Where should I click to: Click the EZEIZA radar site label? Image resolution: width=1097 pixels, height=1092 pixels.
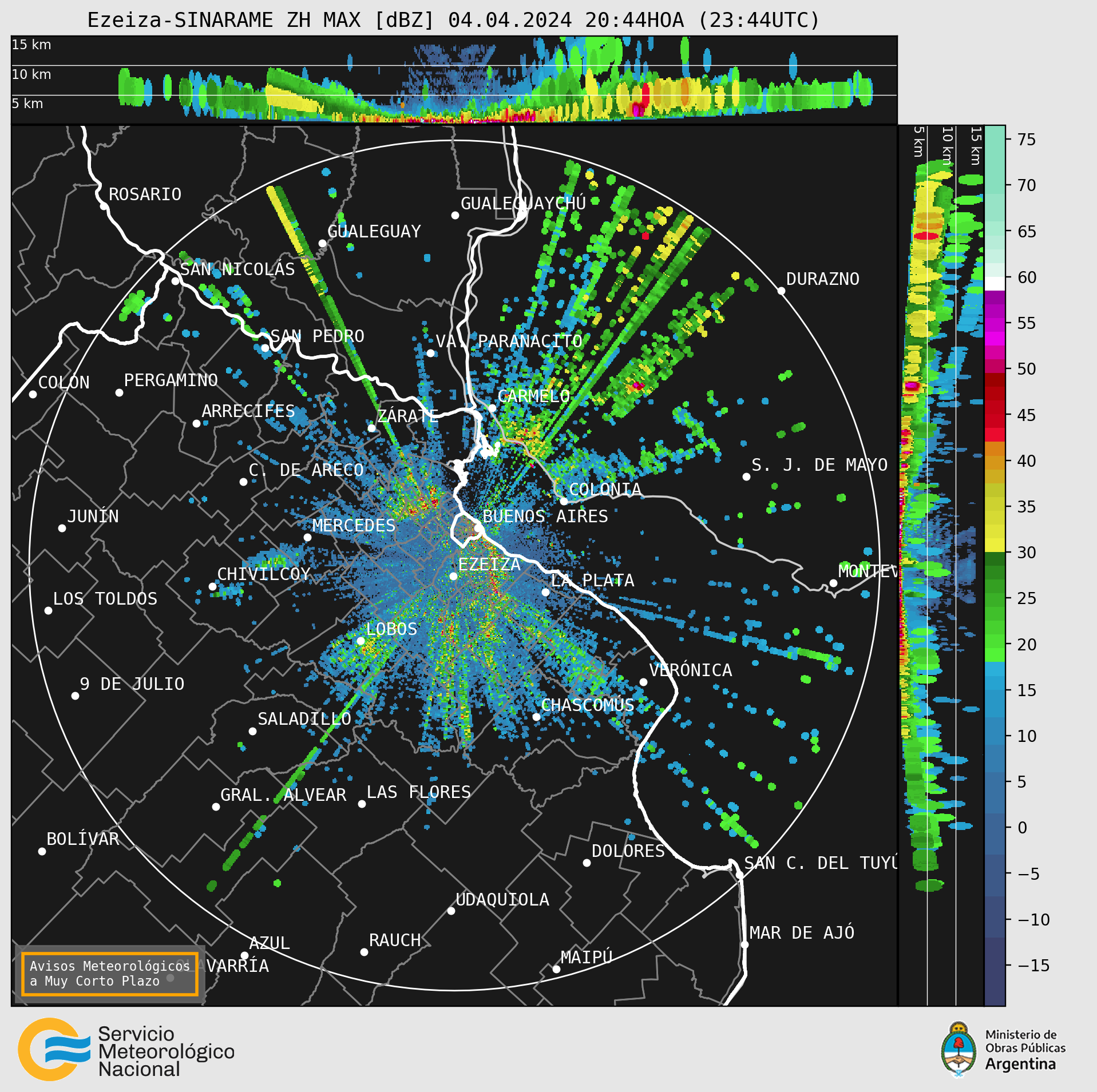tap(489, 565)
